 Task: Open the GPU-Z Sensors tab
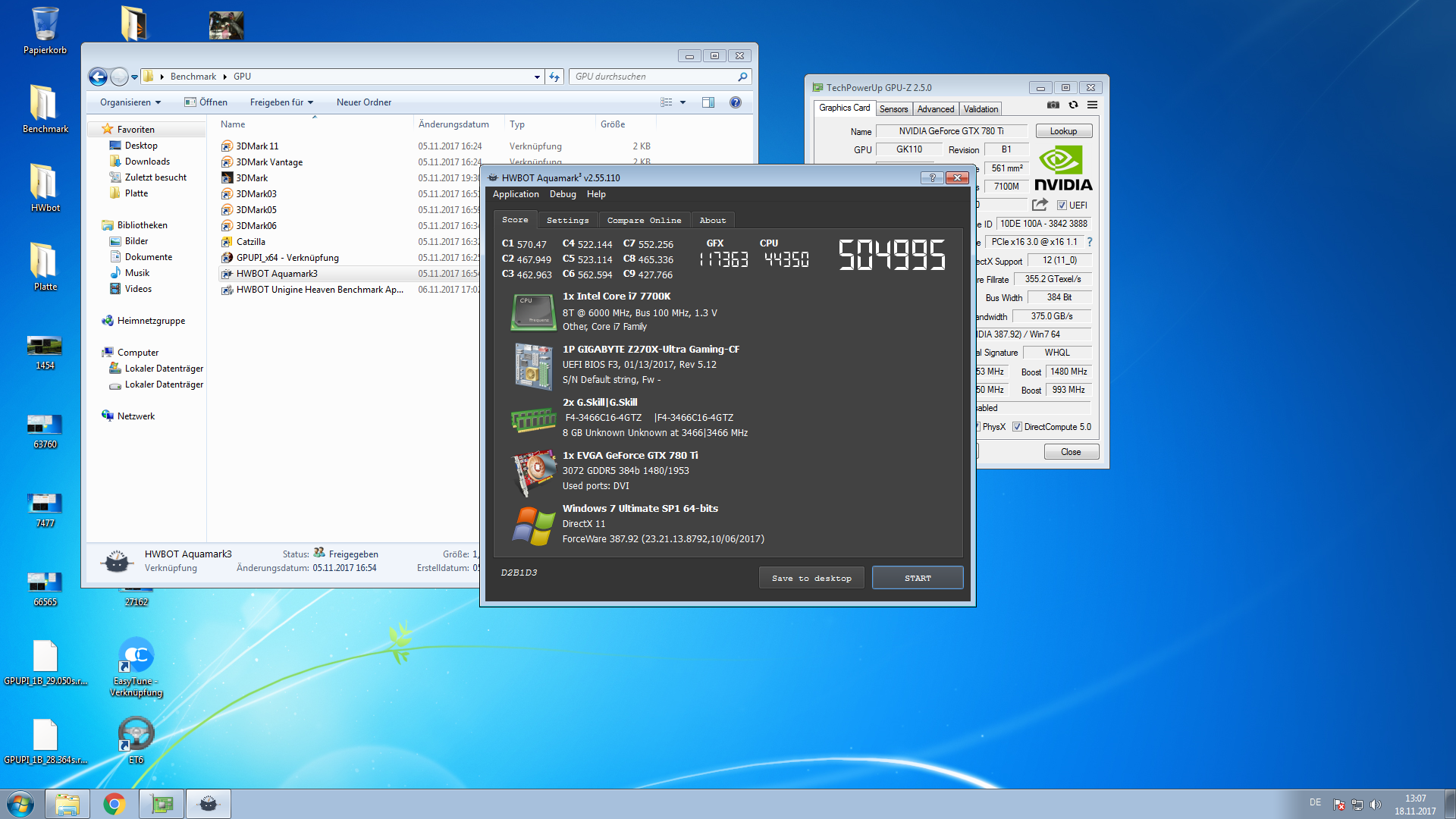(x=893, y=109)
